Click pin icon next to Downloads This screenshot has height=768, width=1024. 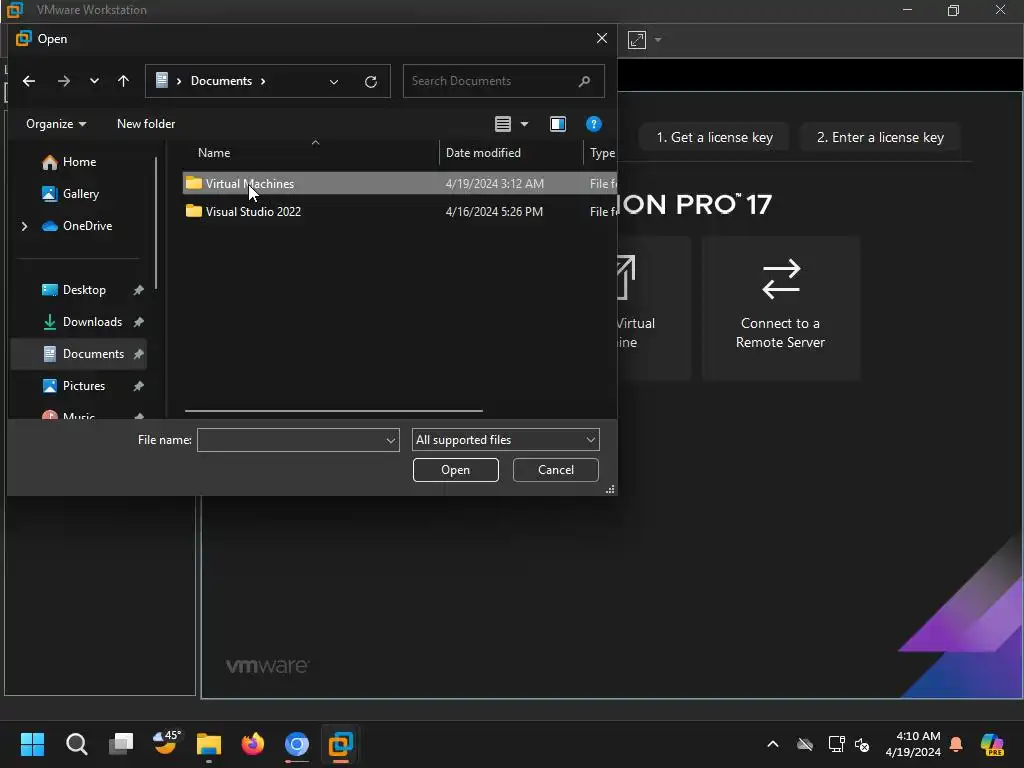coord(138,322)
